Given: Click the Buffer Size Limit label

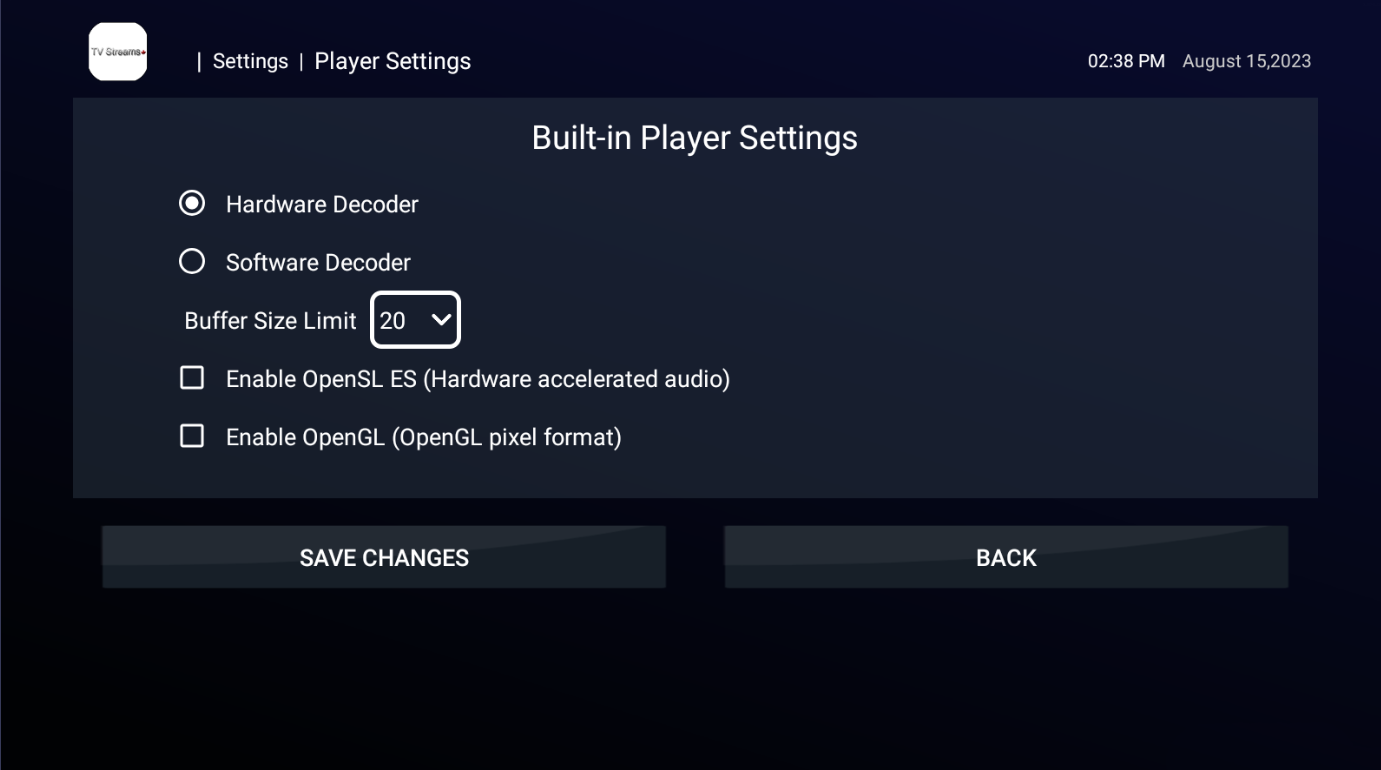Looking at the screenshot, I should tap(270, 321).
